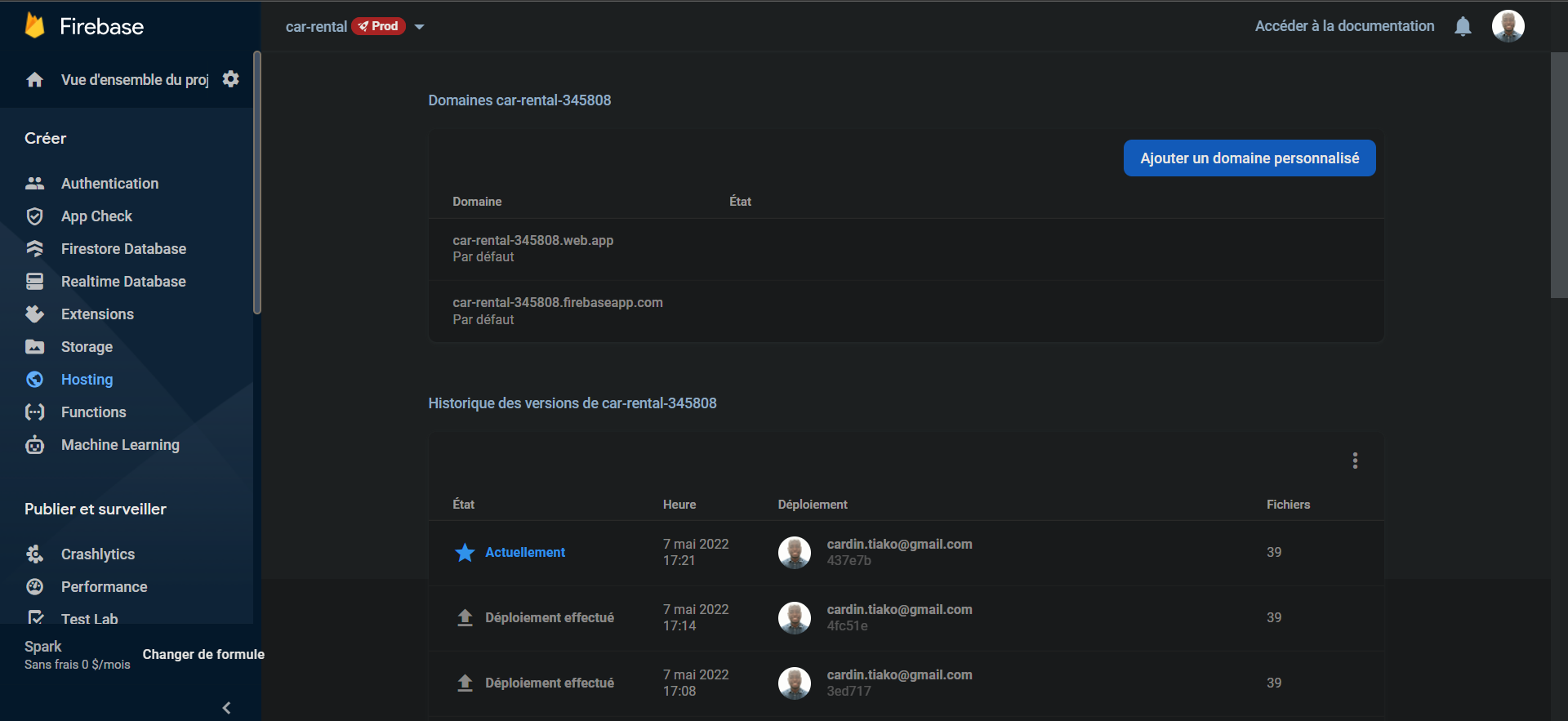1568x721 pixels.
Task: Click the Authentication people icon
Action: point(34,183)
